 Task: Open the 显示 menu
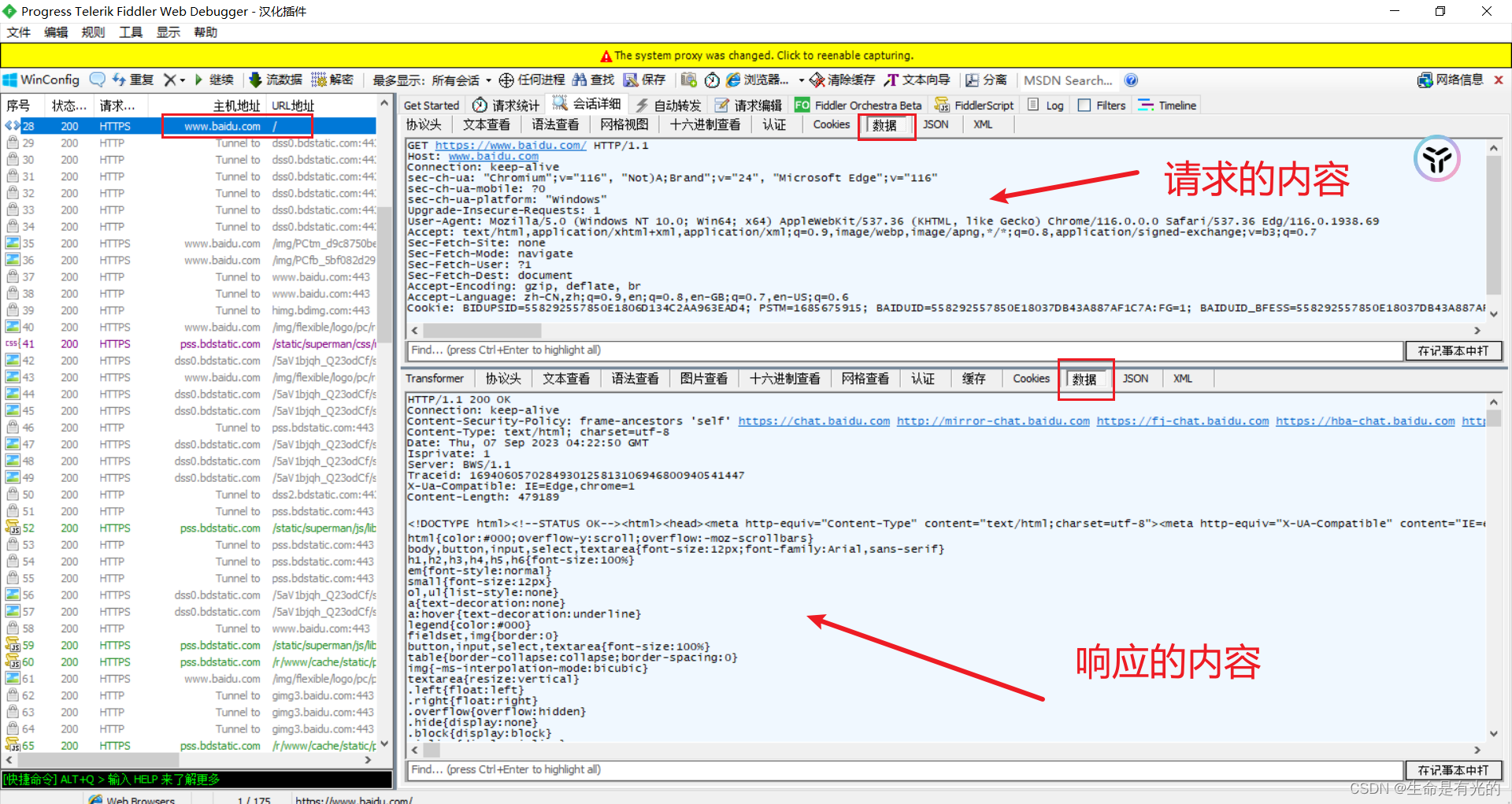(168, 32)
